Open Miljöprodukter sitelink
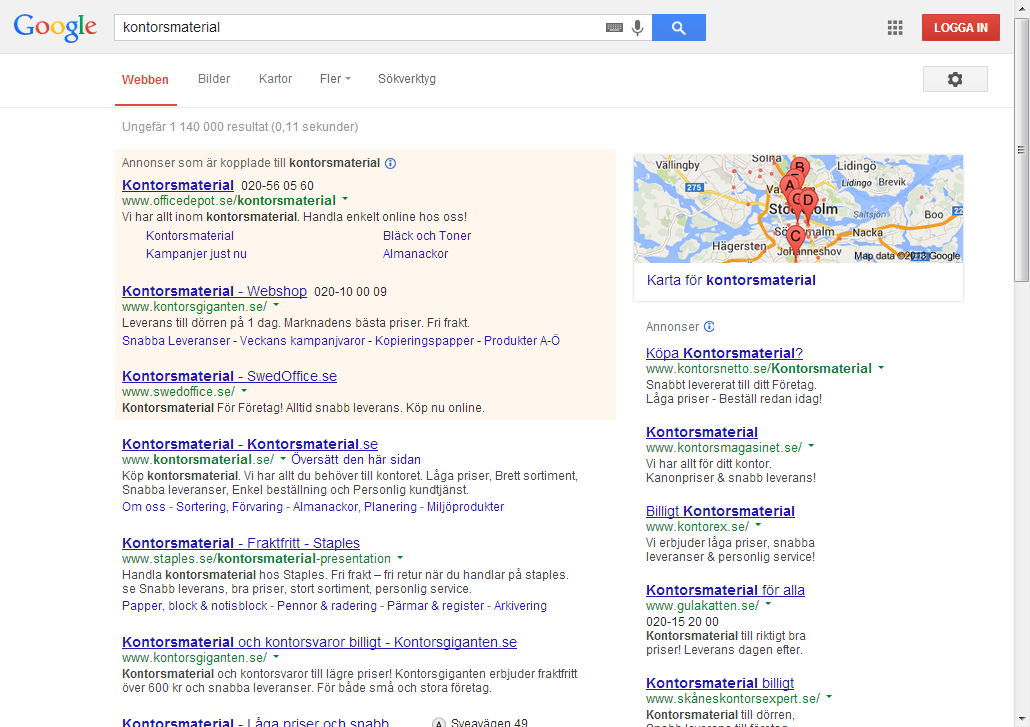This screenshot has height=727, width=1030. pos(466,507)
